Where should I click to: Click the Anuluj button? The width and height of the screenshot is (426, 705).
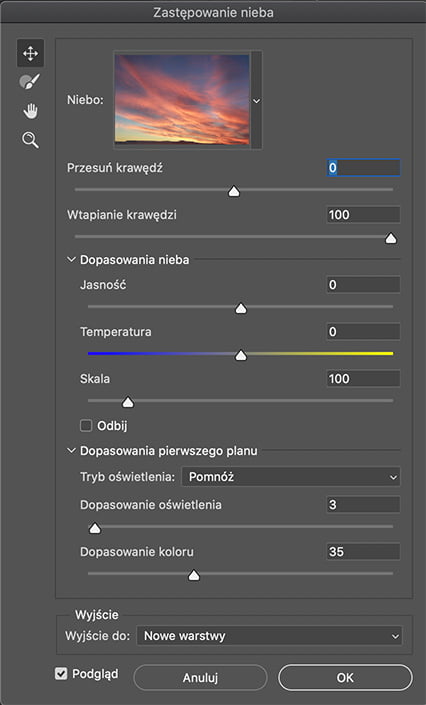[200, 678]
